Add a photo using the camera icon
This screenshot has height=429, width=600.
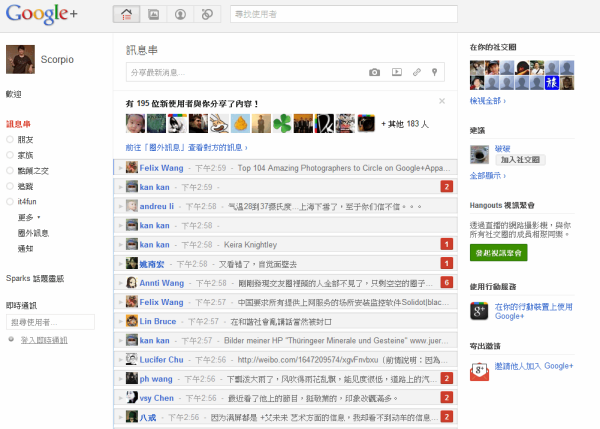(374, 72)
